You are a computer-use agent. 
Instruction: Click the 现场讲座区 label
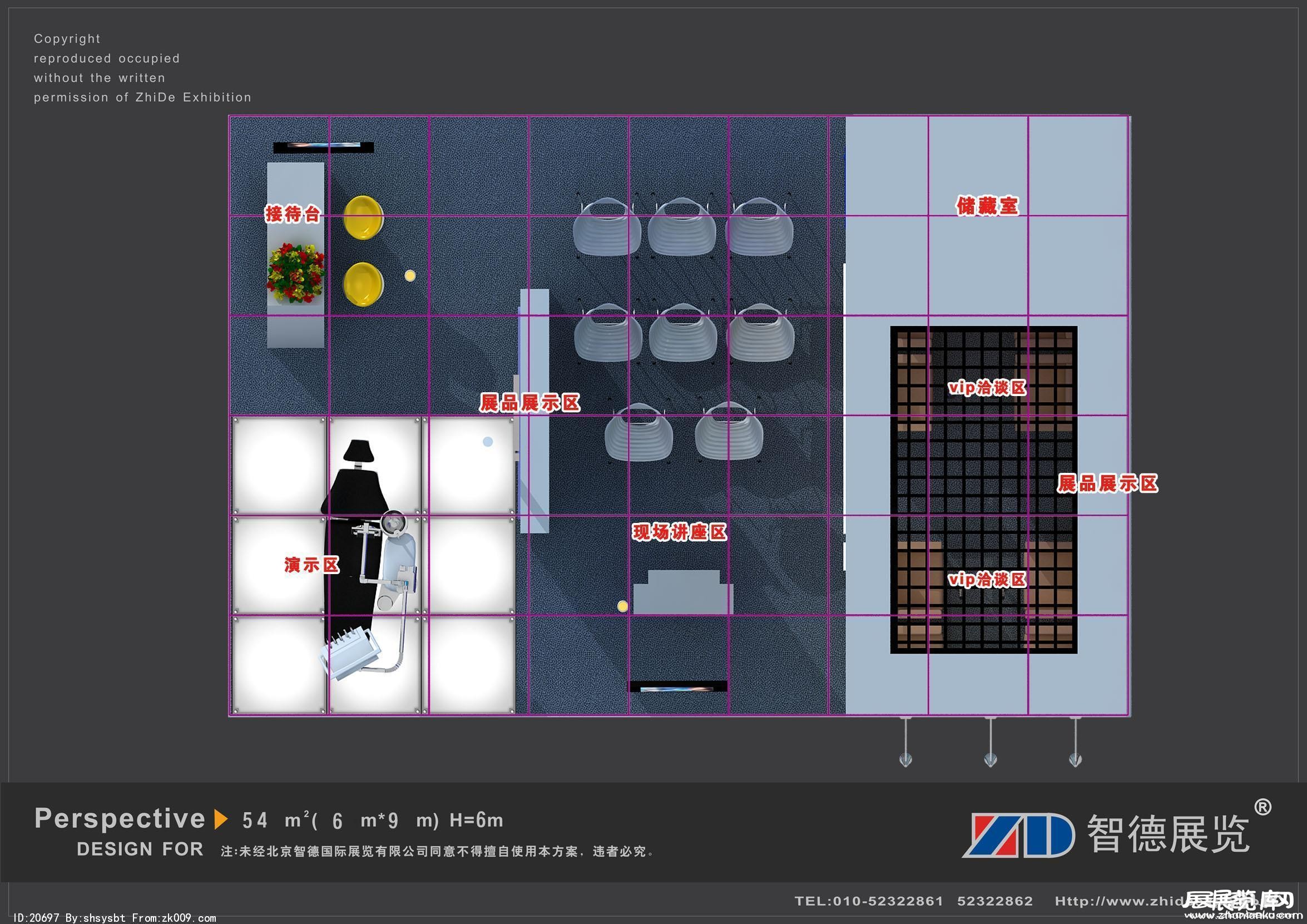pos(680,532)
